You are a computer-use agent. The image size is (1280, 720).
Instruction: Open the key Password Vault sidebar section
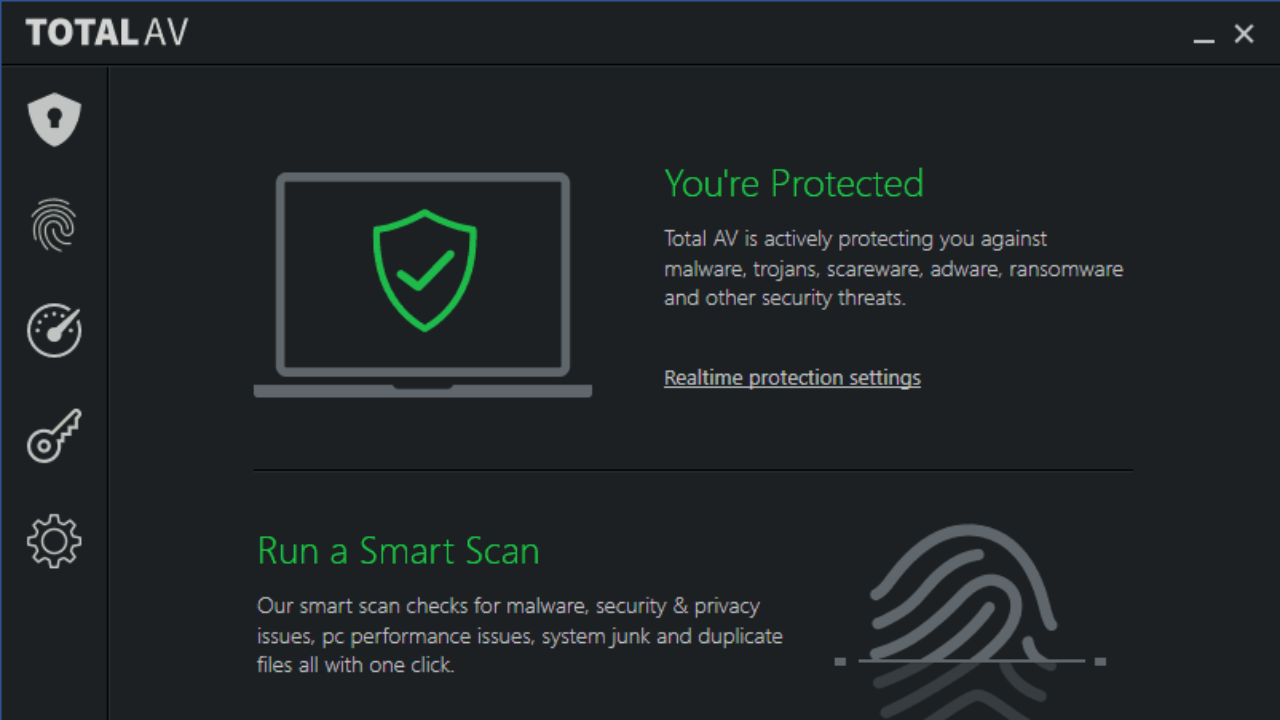(x=54, y=436)
